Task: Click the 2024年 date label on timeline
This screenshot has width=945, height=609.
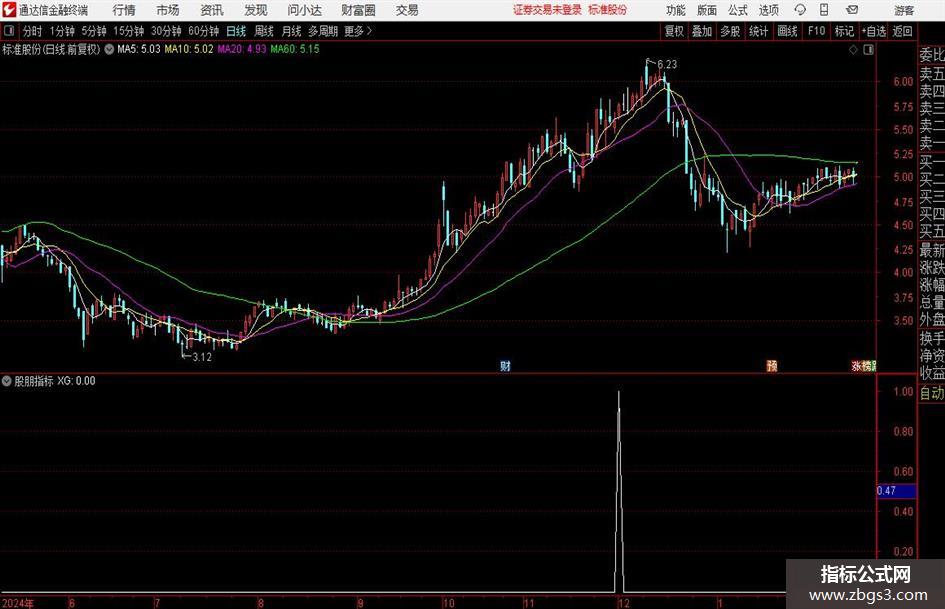Action: pyautogui.click(x=17, y=603)
